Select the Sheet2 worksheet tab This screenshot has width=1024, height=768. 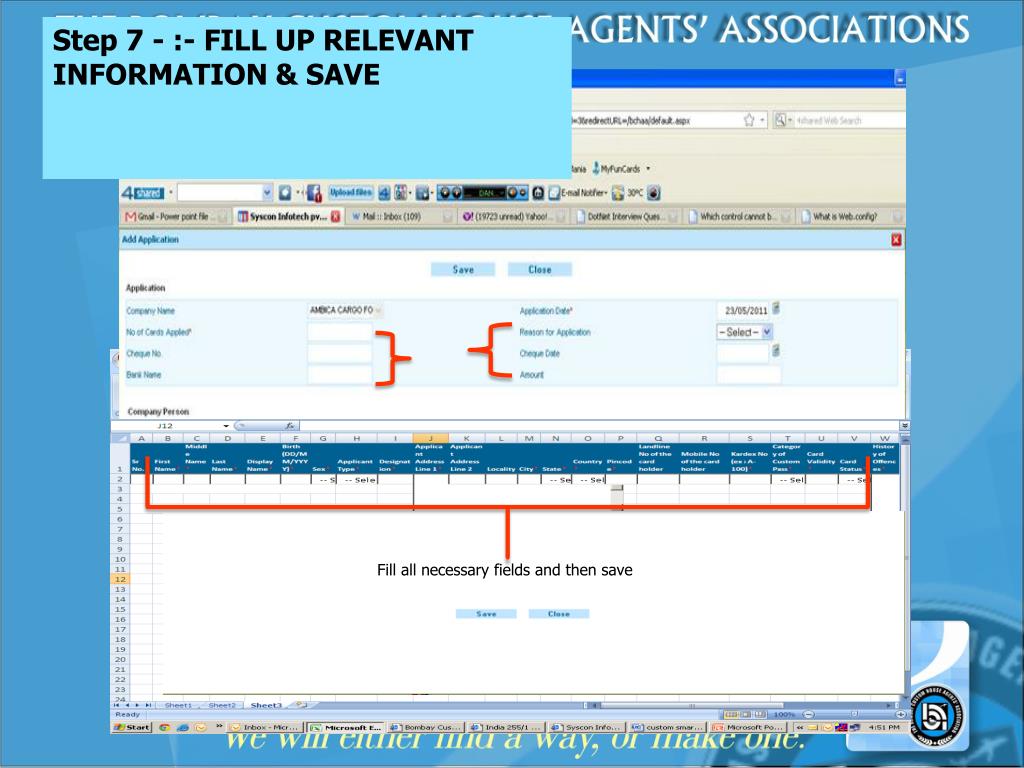click(x=222, y=705)
